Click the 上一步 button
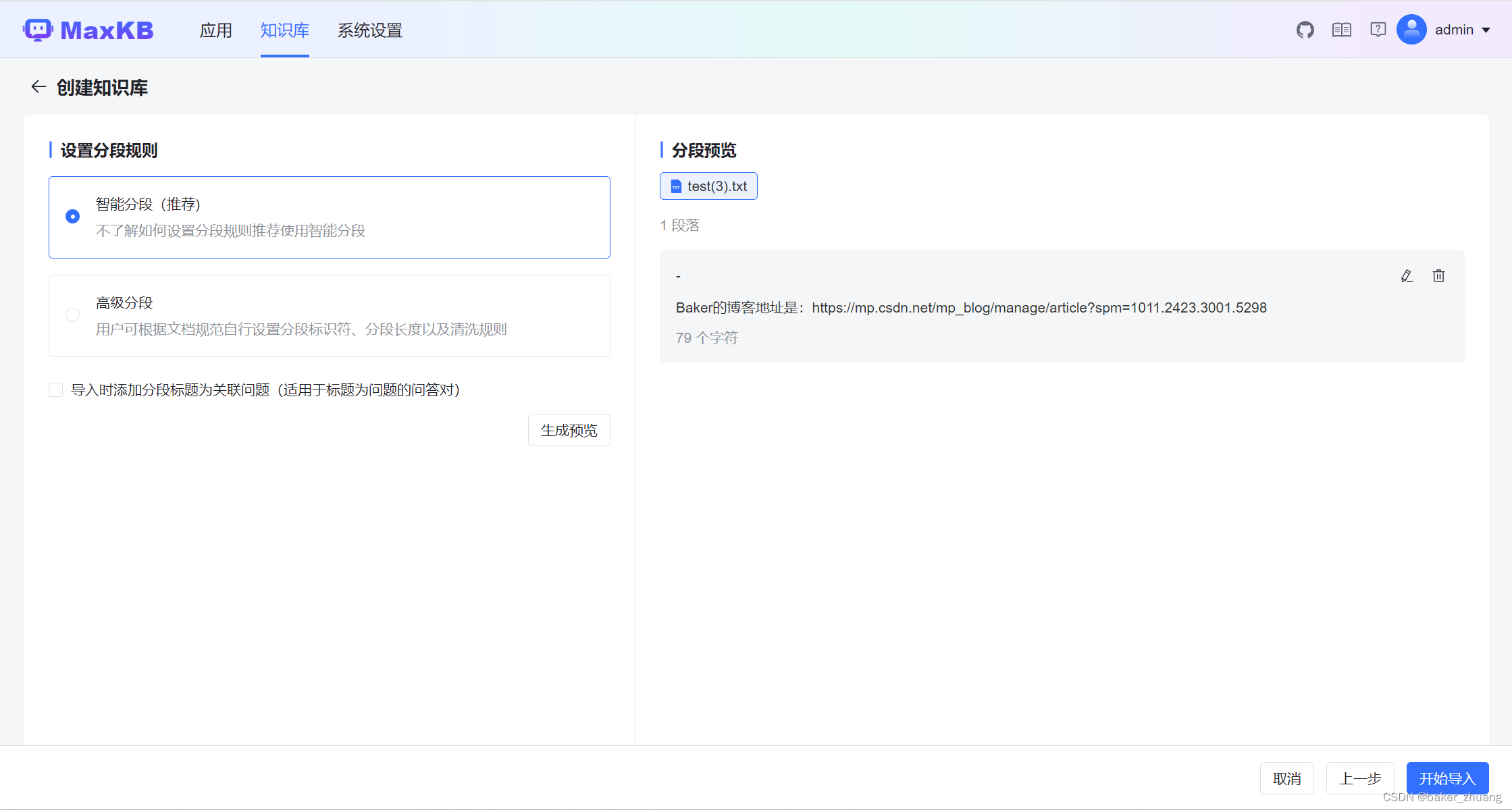Viewport: 1512px width, 810px height. [x=1359, y=778]
